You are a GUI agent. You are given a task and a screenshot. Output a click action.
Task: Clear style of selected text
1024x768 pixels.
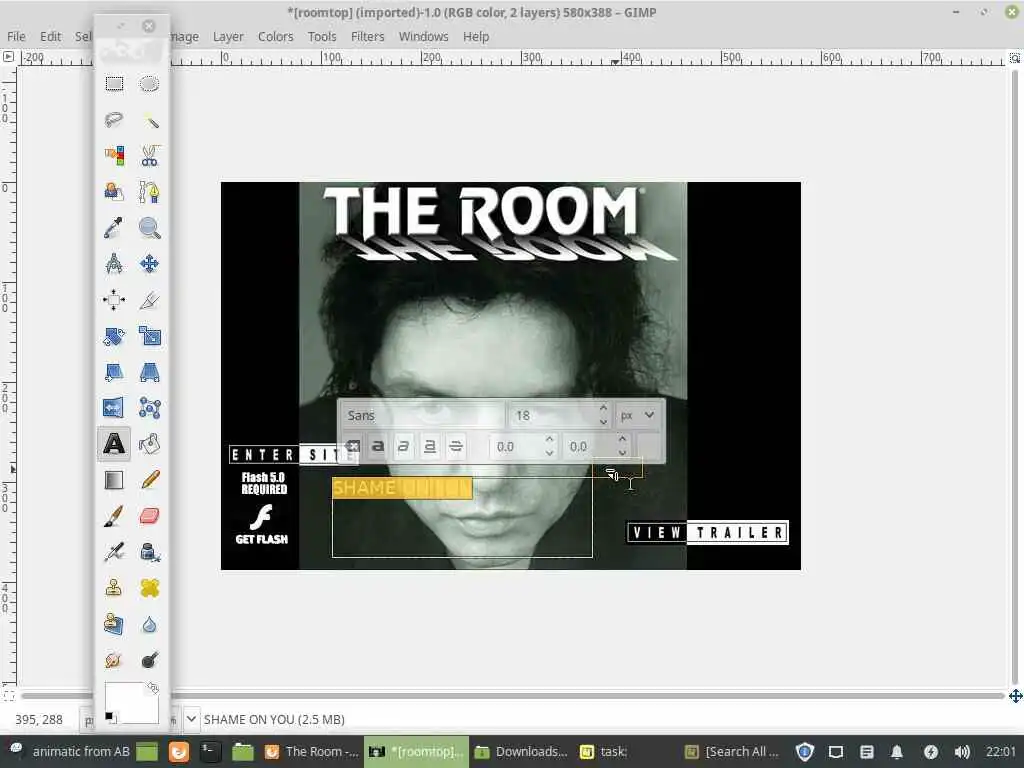353,447
